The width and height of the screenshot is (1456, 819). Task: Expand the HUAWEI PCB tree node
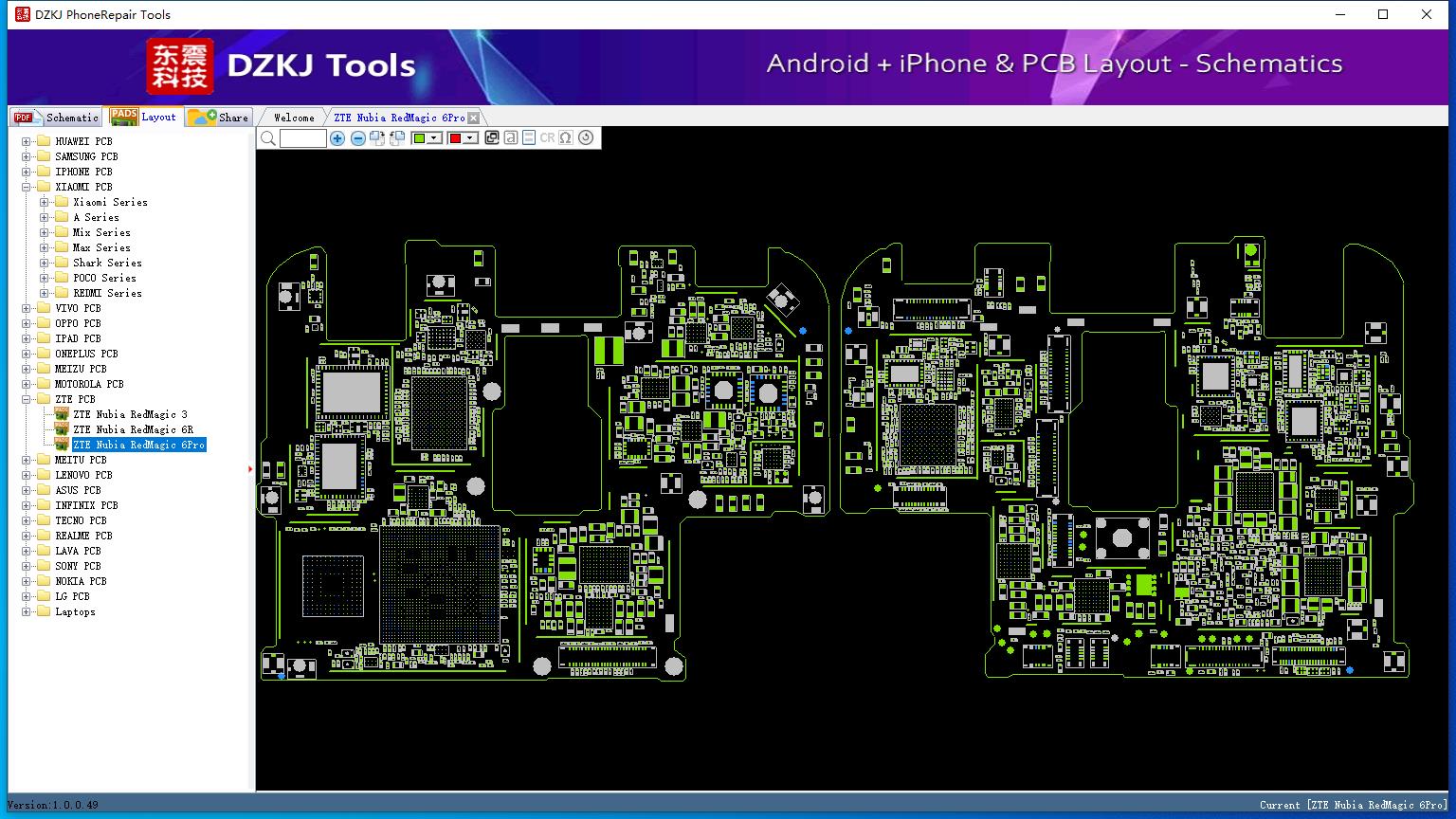[26, 141]
